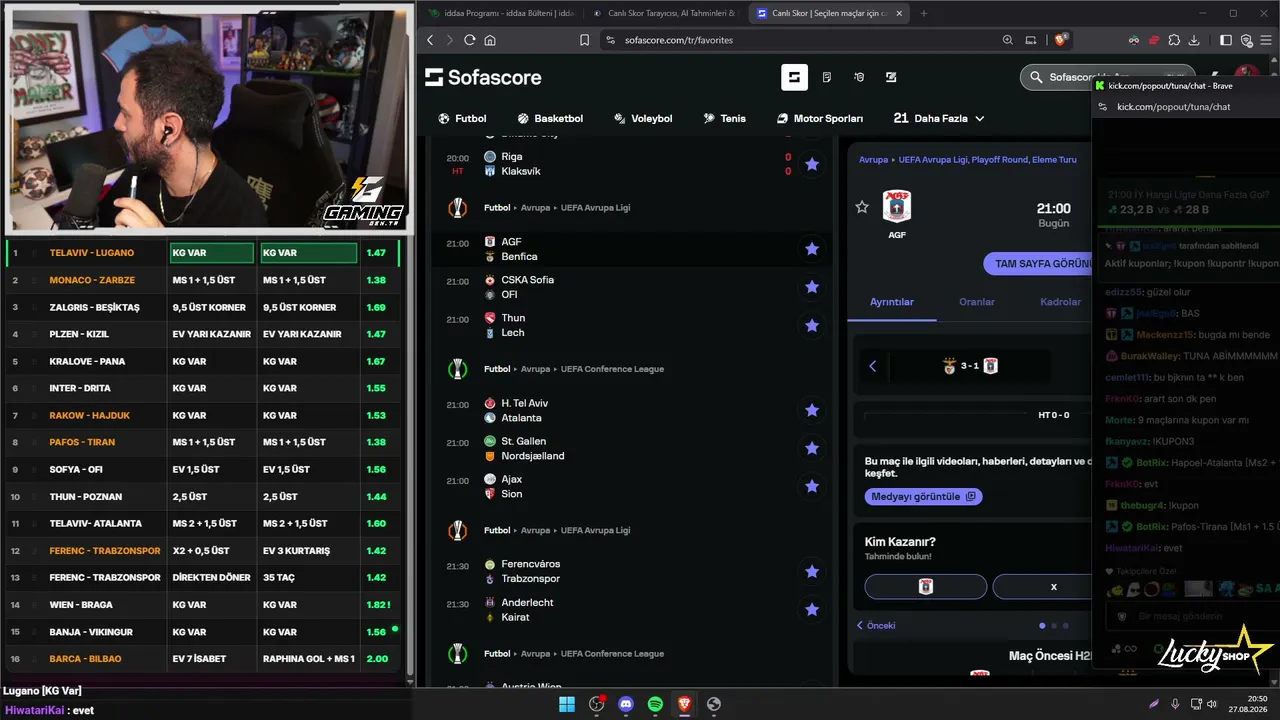Open Spotify from the taskbar
The height and width of the screenshot is (720, 1280).
tap(655, 704)
